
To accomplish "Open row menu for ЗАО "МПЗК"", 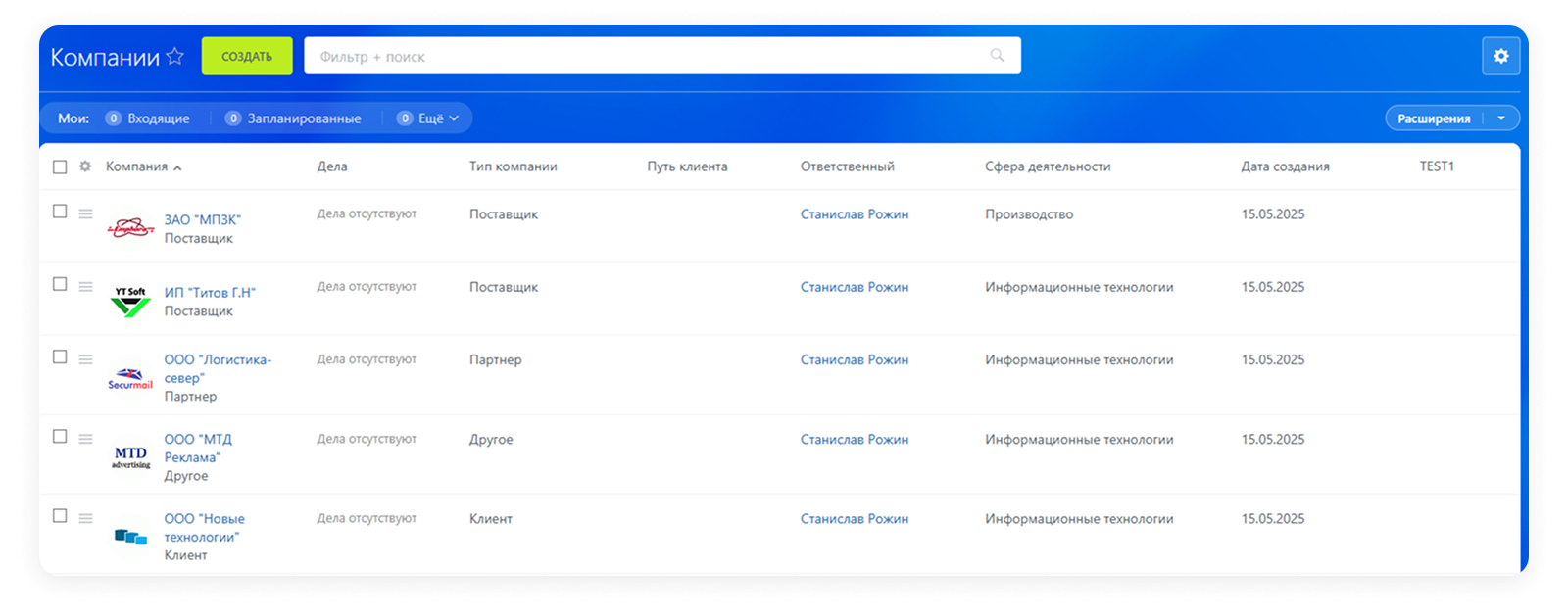I will (x=85, y=213).
